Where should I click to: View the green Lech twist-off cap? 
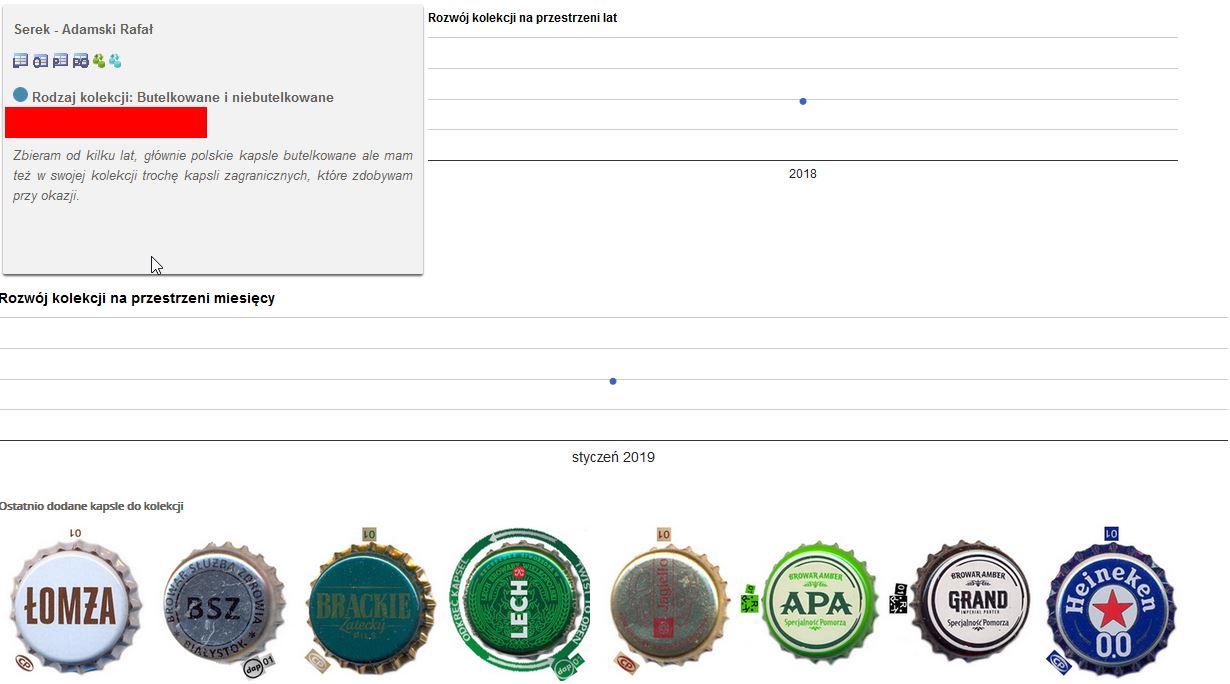520,604
